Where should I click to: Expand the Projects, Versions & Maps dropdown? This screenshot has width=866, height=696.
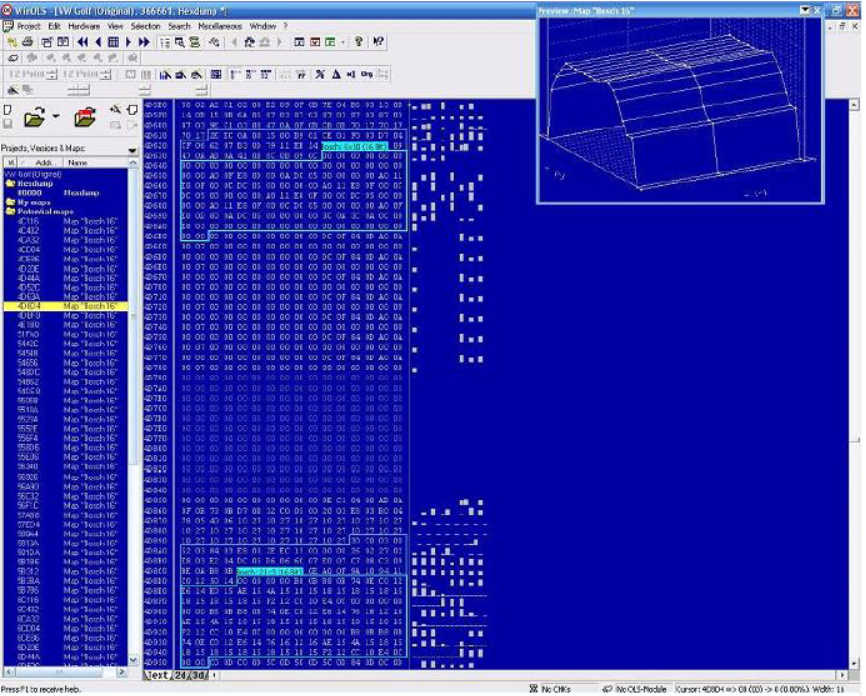click(x=131, y=149)
